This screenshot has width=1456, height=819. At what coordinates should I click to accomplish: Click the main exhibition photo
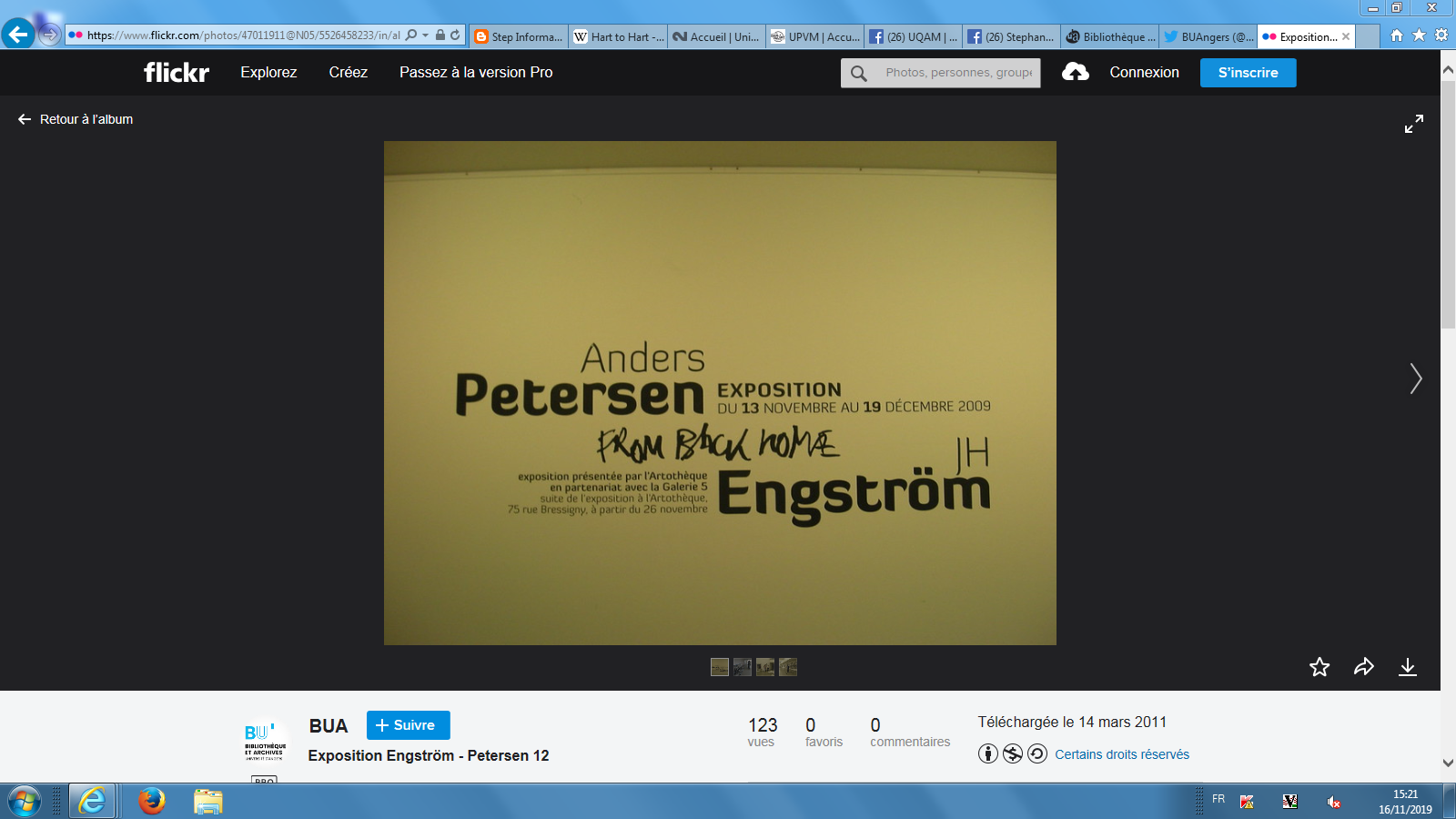720,393
